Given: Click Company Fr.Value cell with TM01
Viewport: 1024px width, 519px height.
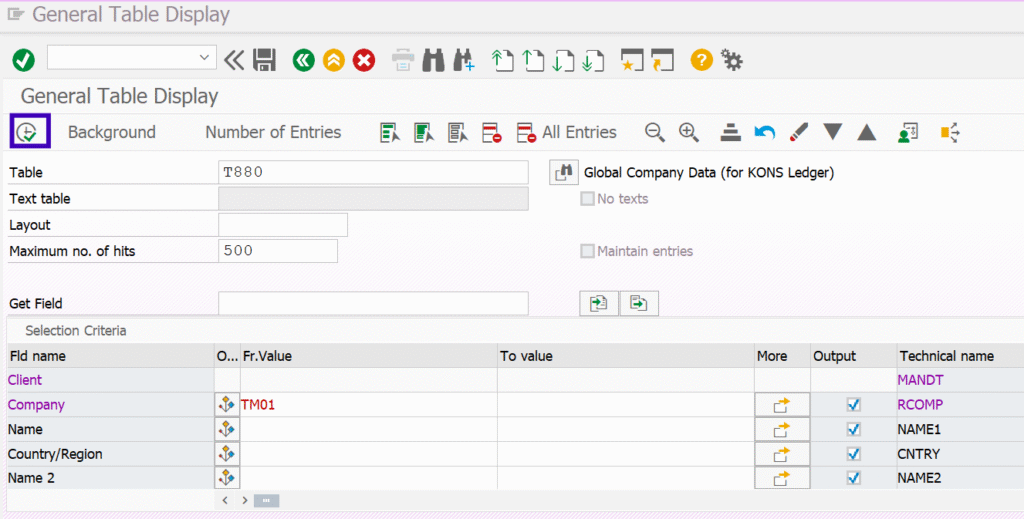Looking at the screenshot, I should [368, 405].
